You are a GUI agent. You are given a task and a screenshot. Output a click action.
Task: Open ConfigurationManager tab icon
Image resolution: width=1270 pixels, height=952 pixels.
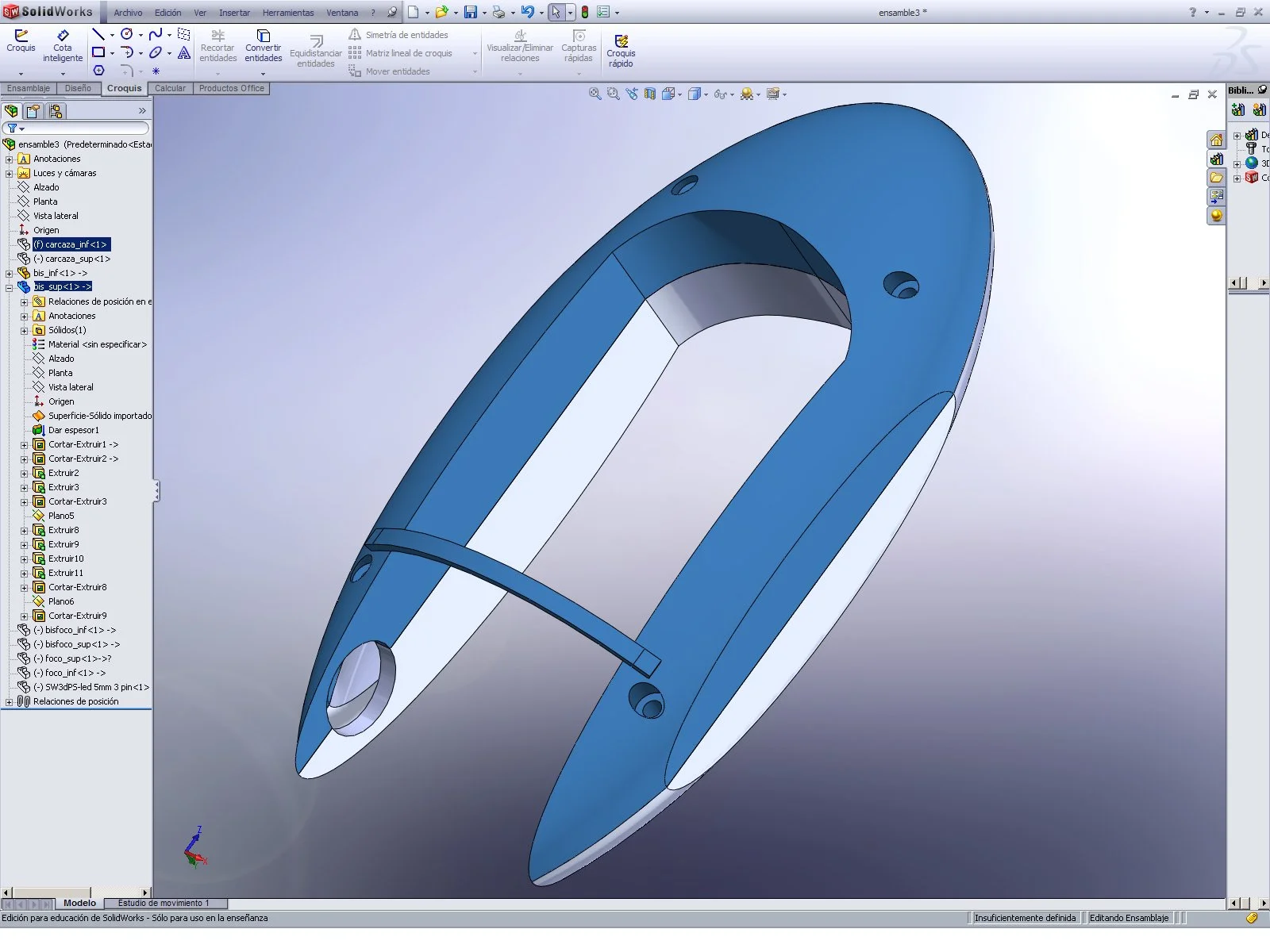pos(56,111)
